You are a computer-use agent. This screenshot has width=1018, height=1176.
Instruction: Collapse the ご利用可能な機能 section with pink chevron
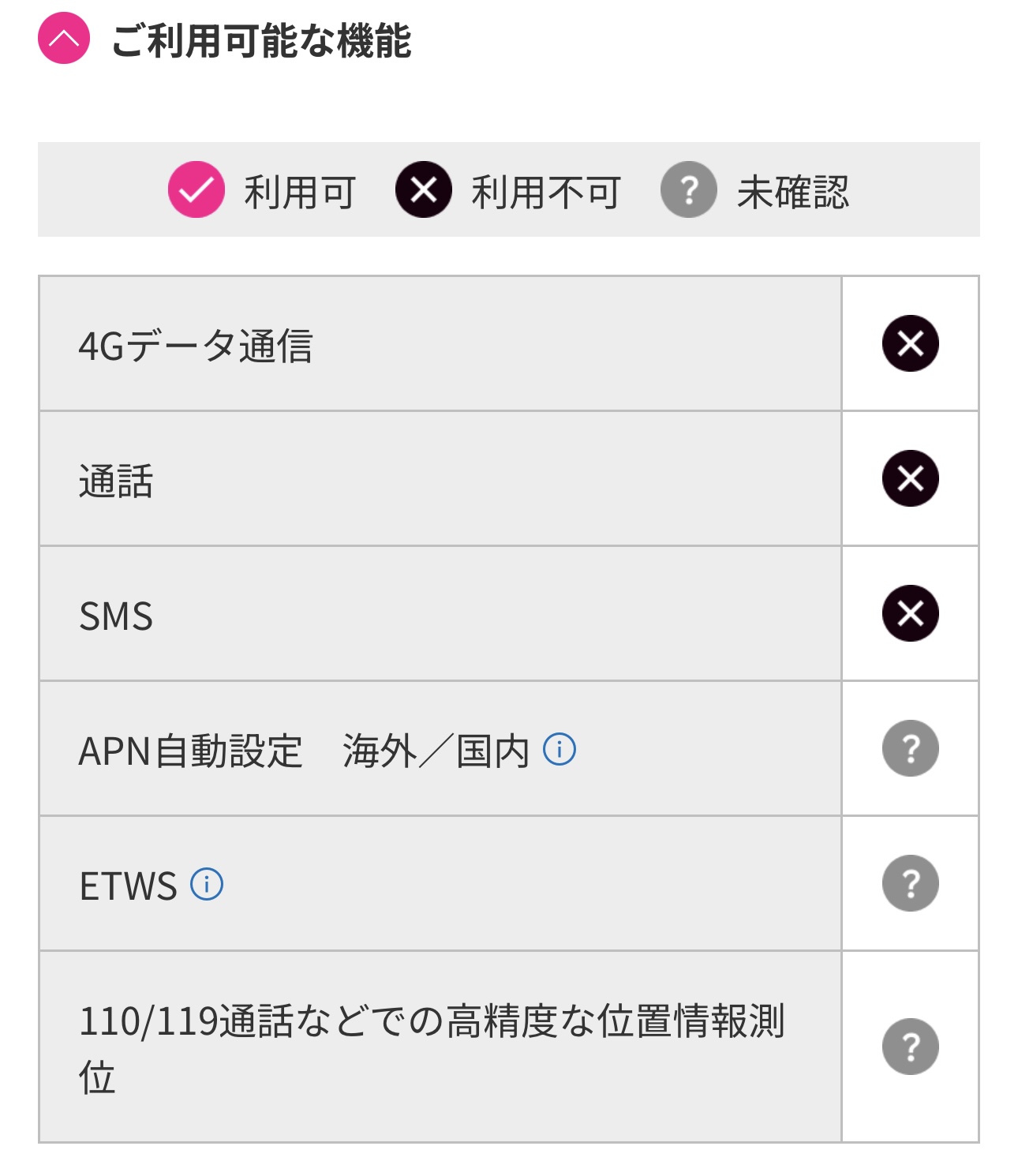coord(64,38)
